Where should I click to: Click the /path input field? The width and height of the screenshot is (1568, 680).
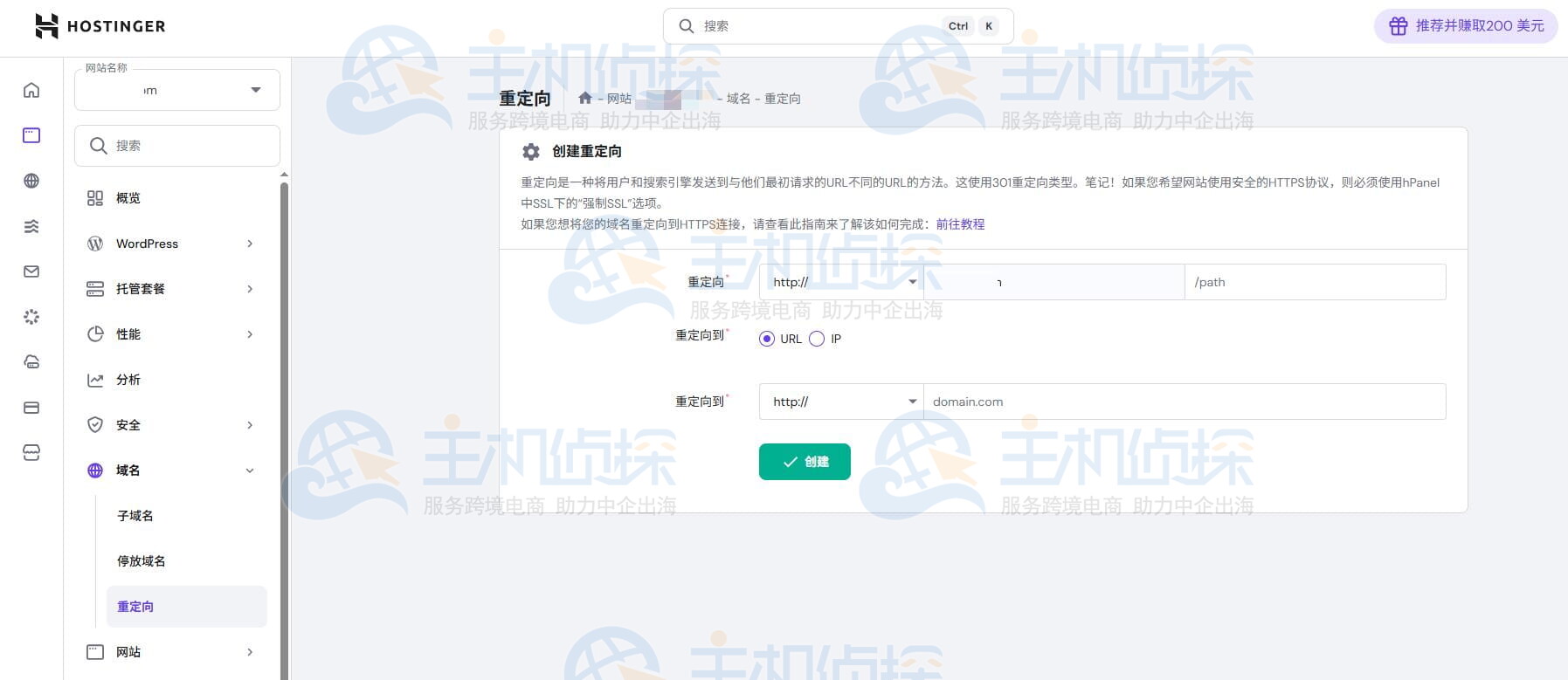[x=1316, y=282]
